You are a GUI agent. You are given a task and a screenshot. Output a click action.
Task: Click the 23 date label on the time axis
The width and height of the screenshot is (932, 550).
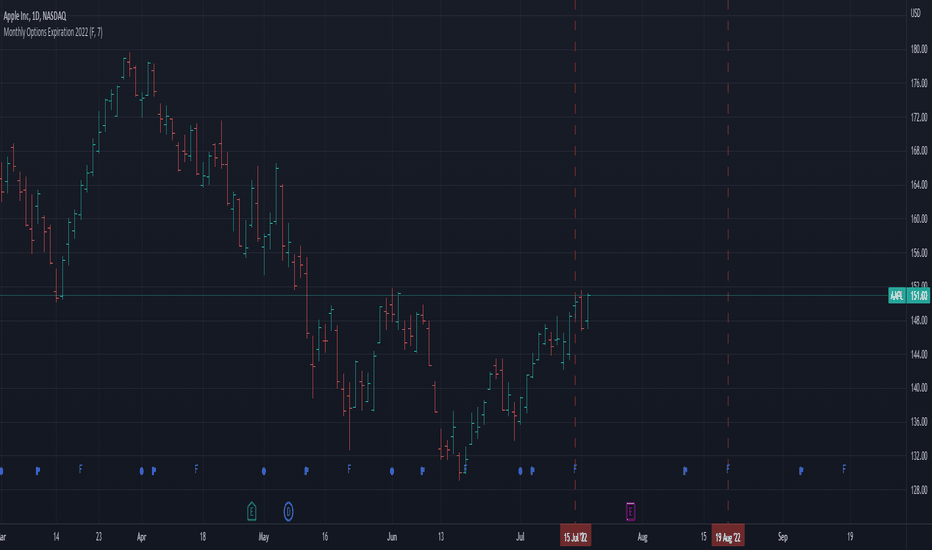click(99, 537)
